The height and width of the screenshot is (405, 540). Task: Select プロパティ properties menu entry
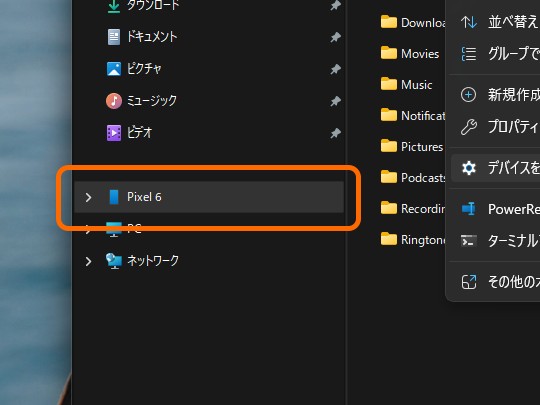click(499, 127)
